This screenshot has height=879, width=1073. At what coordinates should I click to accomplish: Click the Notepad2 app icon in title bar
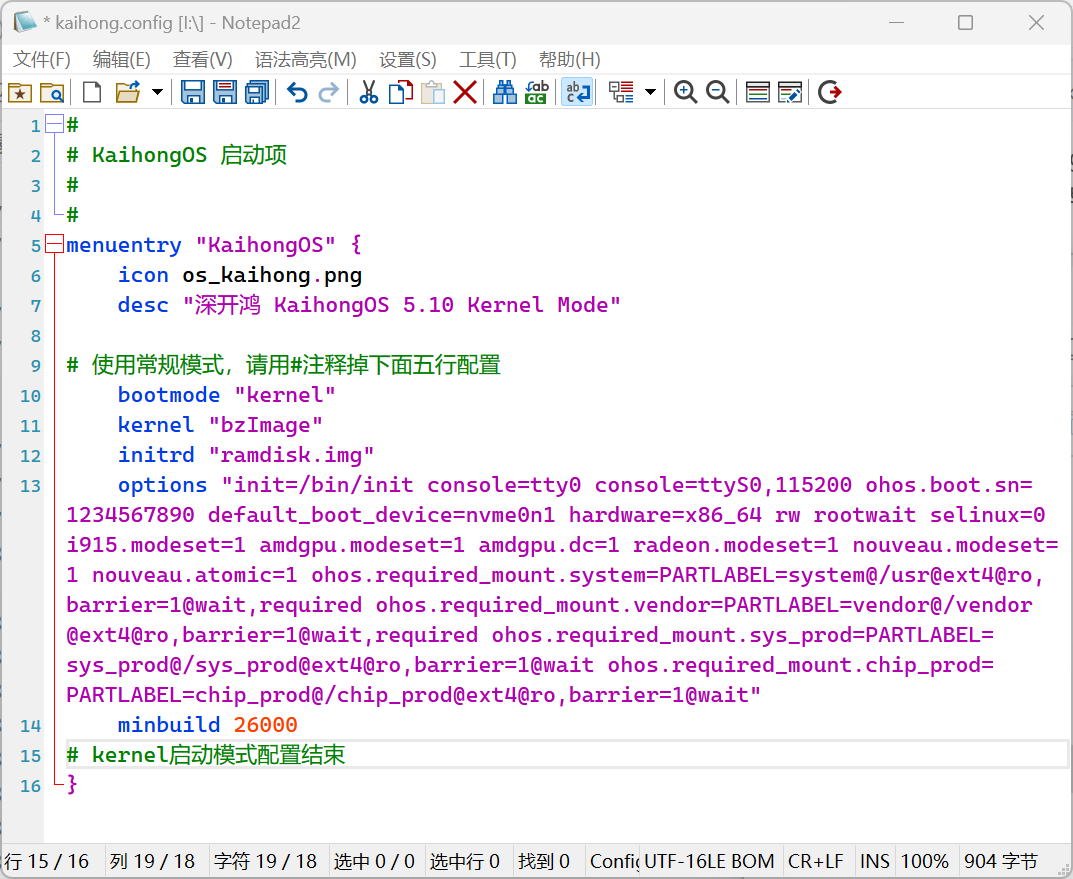click(x=25, y=22)
